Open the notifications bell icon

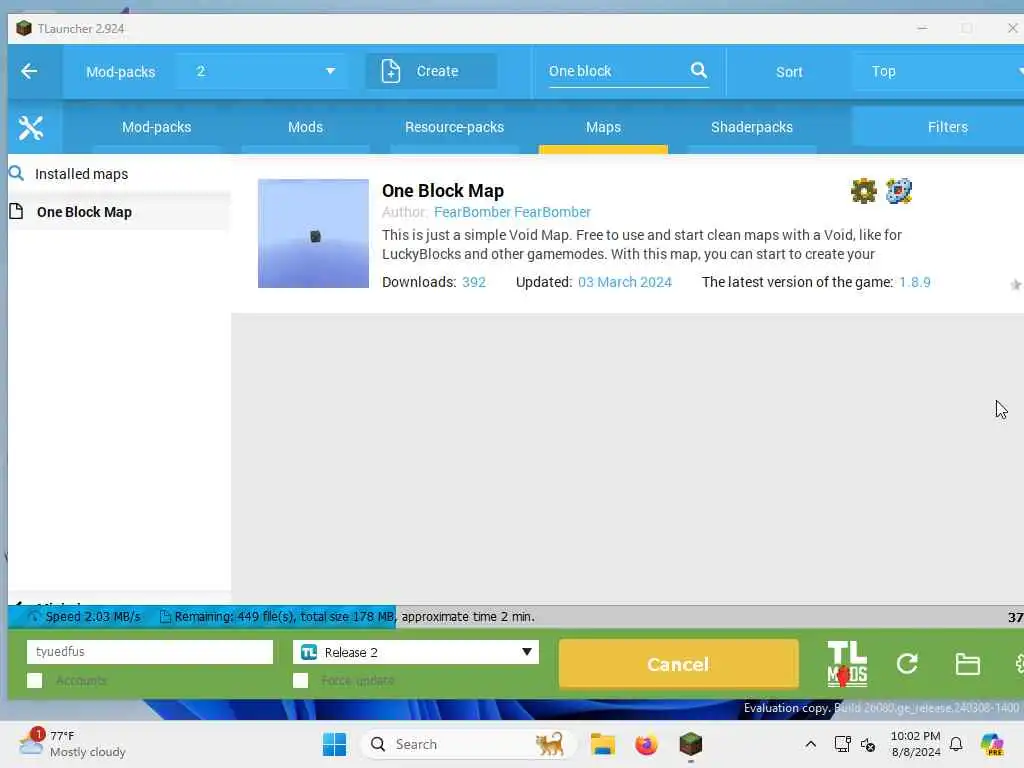click(x=955, y=744)
